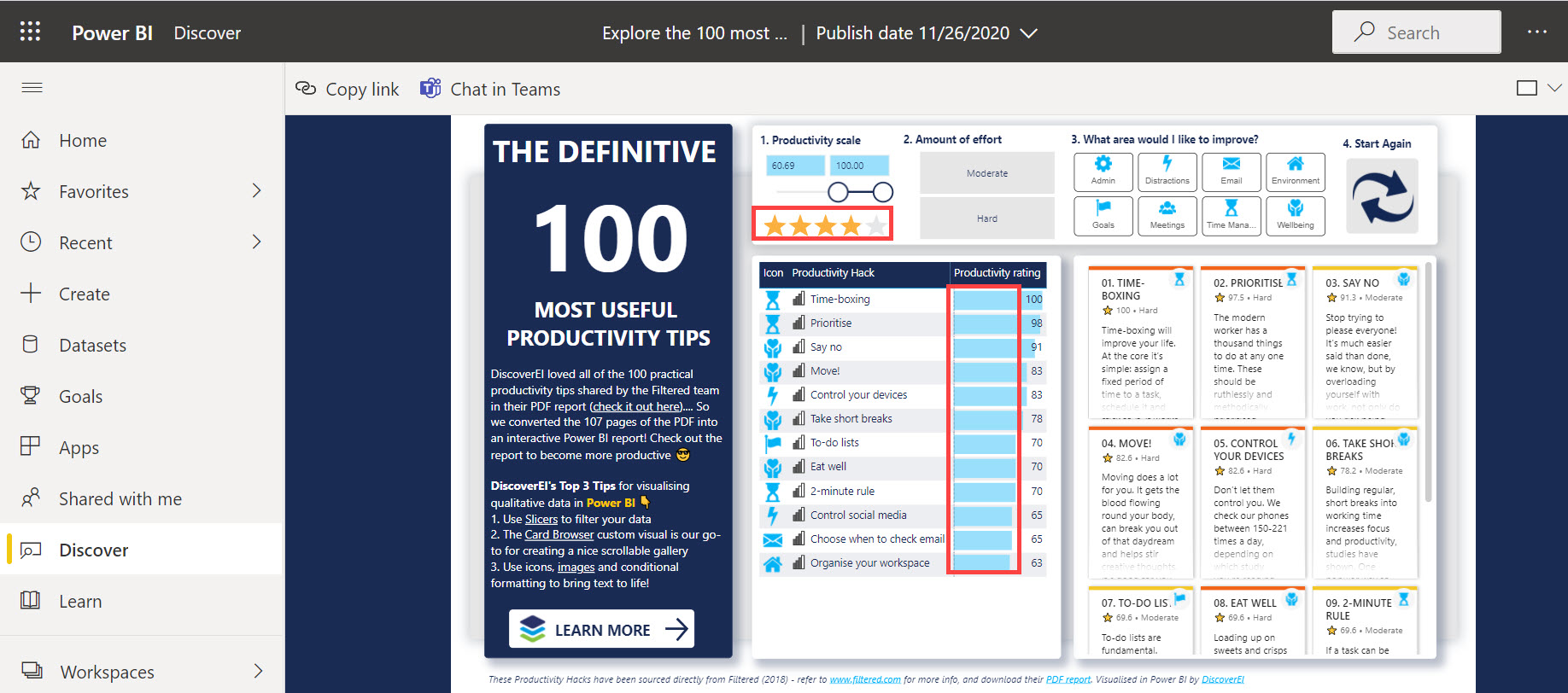Click the bar chart icon next to Prioritise

point(799,323)
